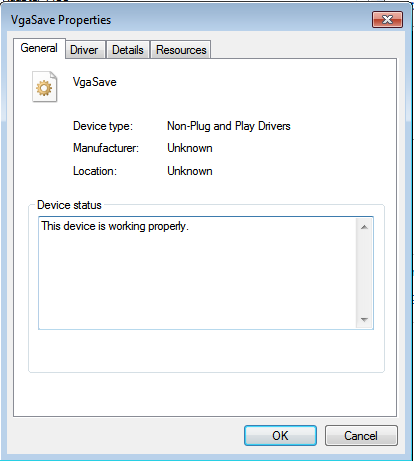Confirm with the OK button
414x461 pixels.
click(280, 435)
